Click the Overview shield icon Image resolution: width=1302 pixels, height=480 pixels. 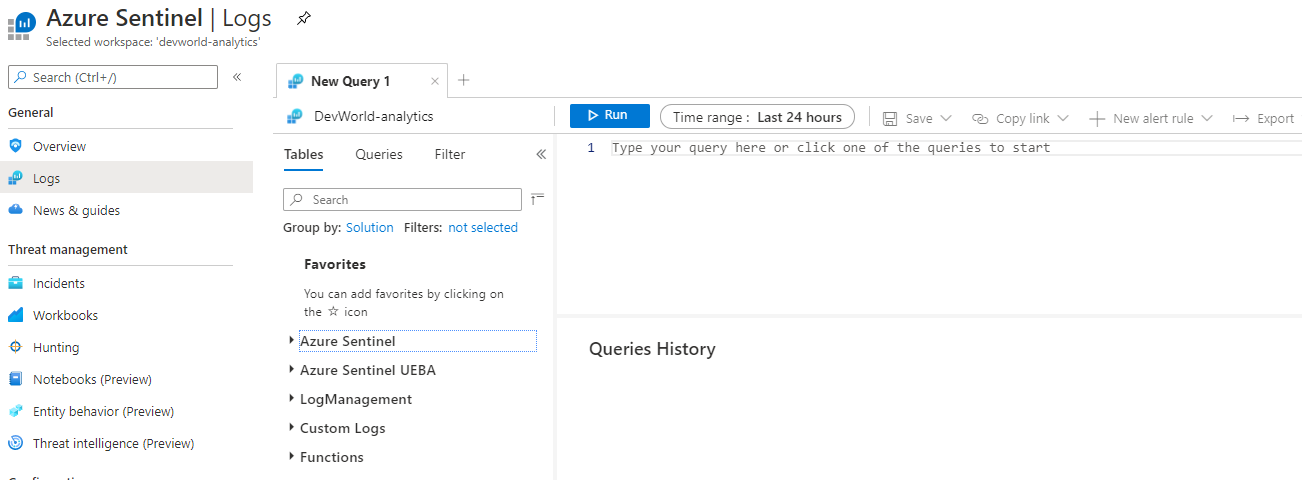[x=15, y=146]
